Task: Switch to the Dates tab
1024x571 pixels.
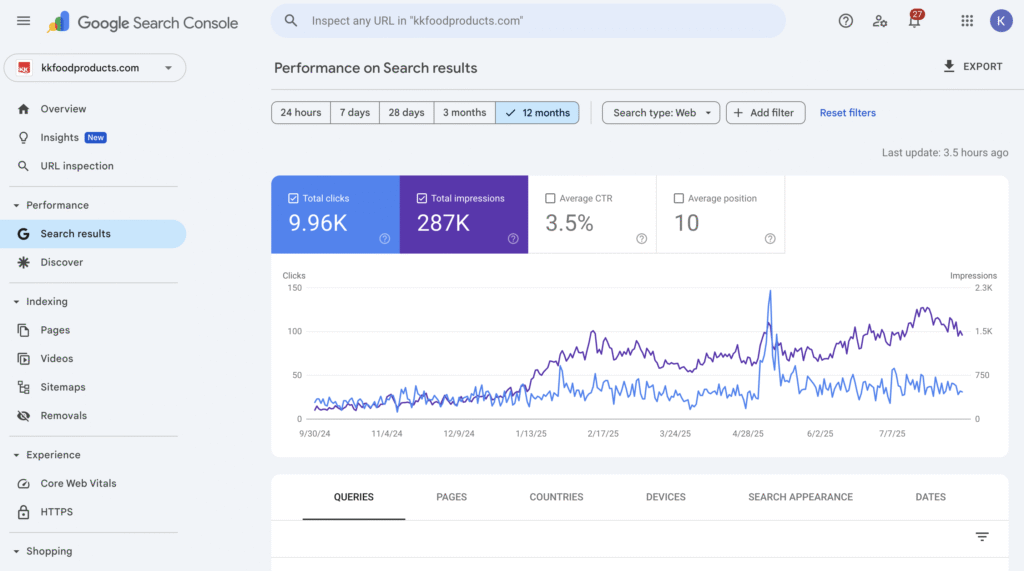Action: click(x=931, y=497)
